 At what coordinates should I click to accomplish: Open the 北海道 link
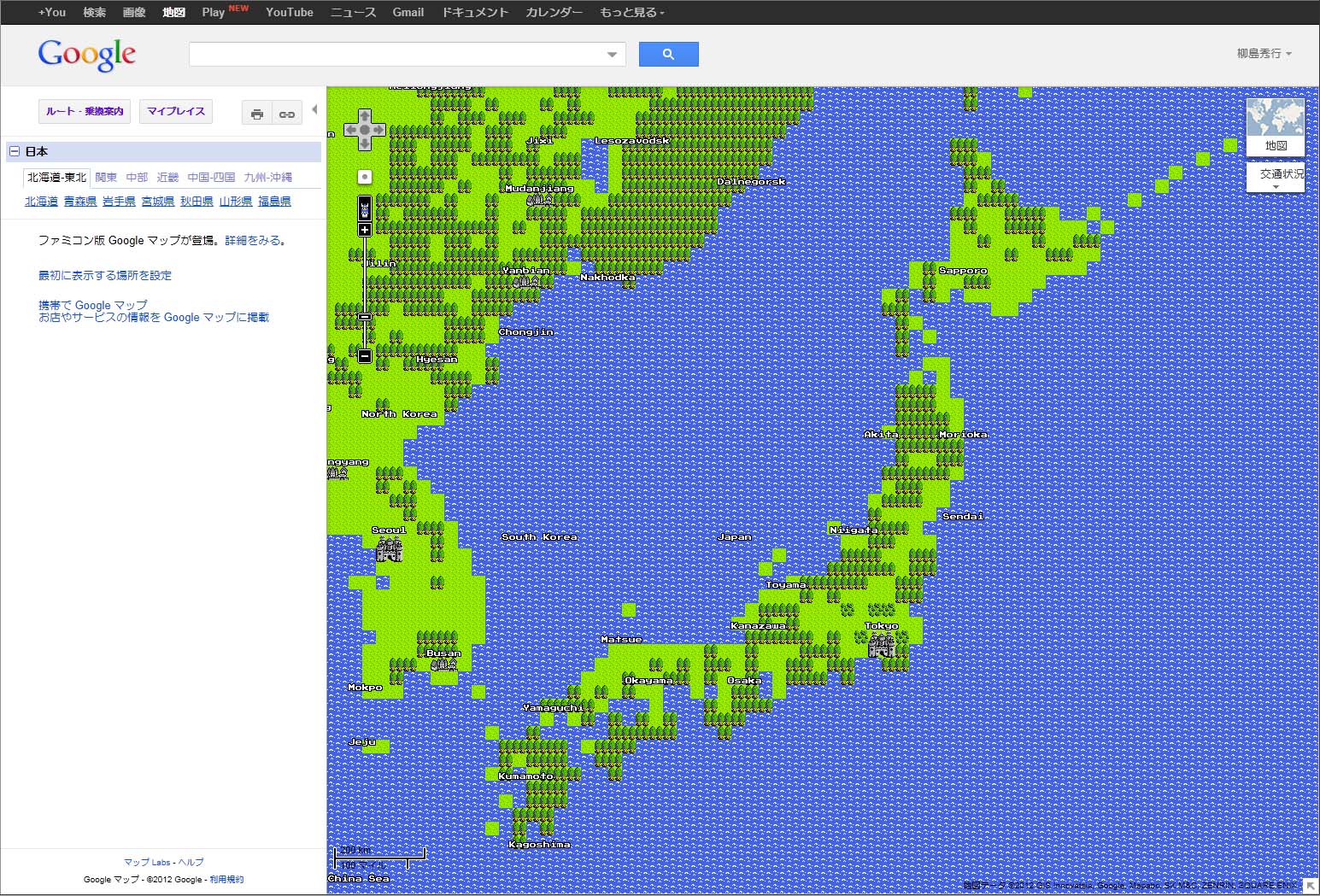pos(41,202)
